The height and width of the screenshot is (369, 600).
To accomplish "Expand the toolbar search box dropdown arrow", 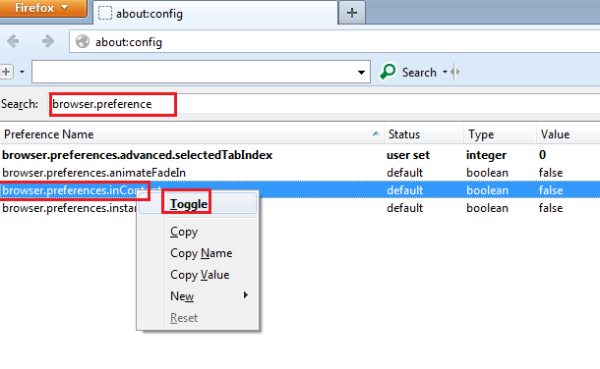I will [x=361, y=72].
